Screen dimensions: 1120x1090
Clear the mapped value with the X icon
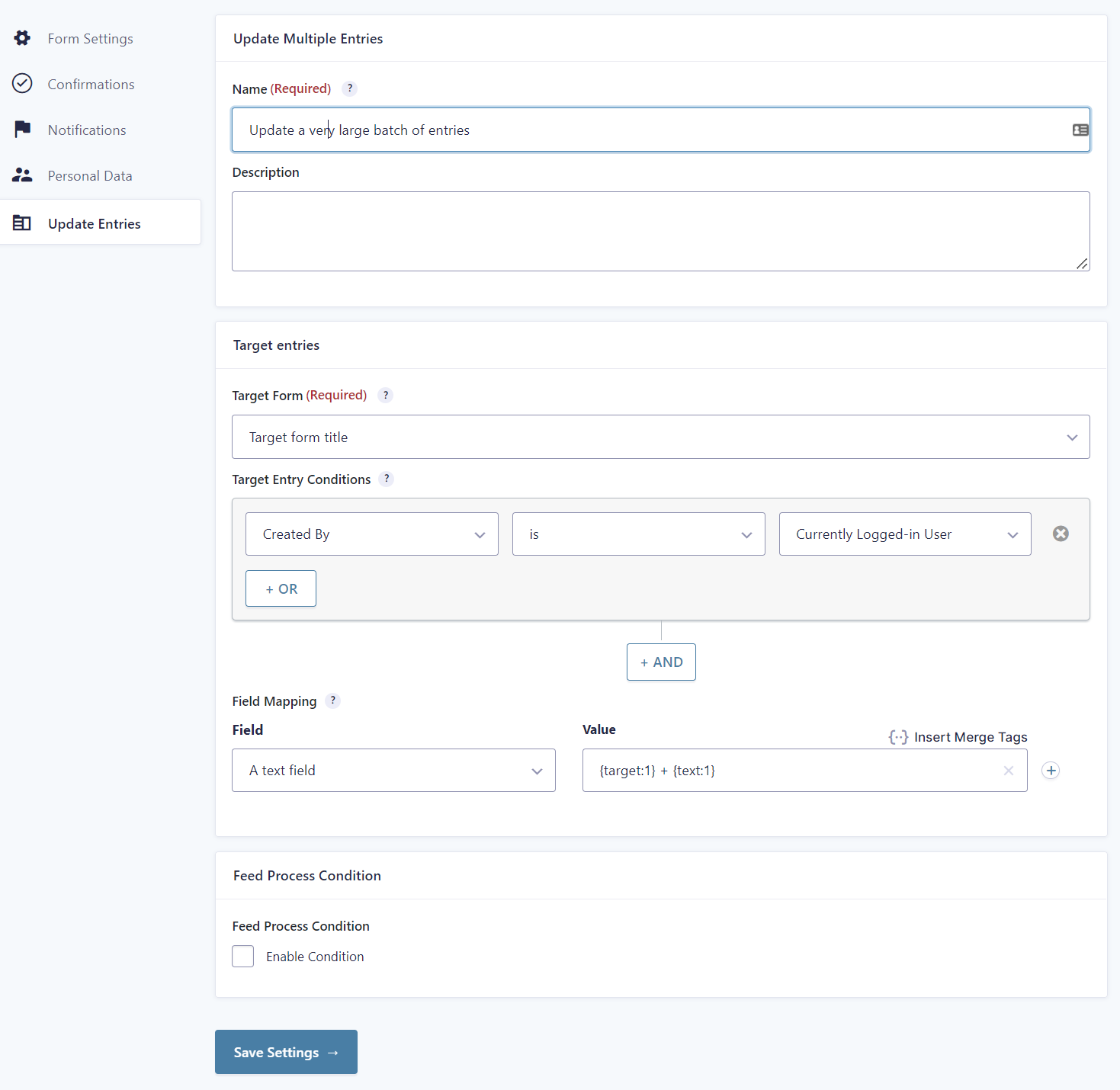(x=1009, y=771)
